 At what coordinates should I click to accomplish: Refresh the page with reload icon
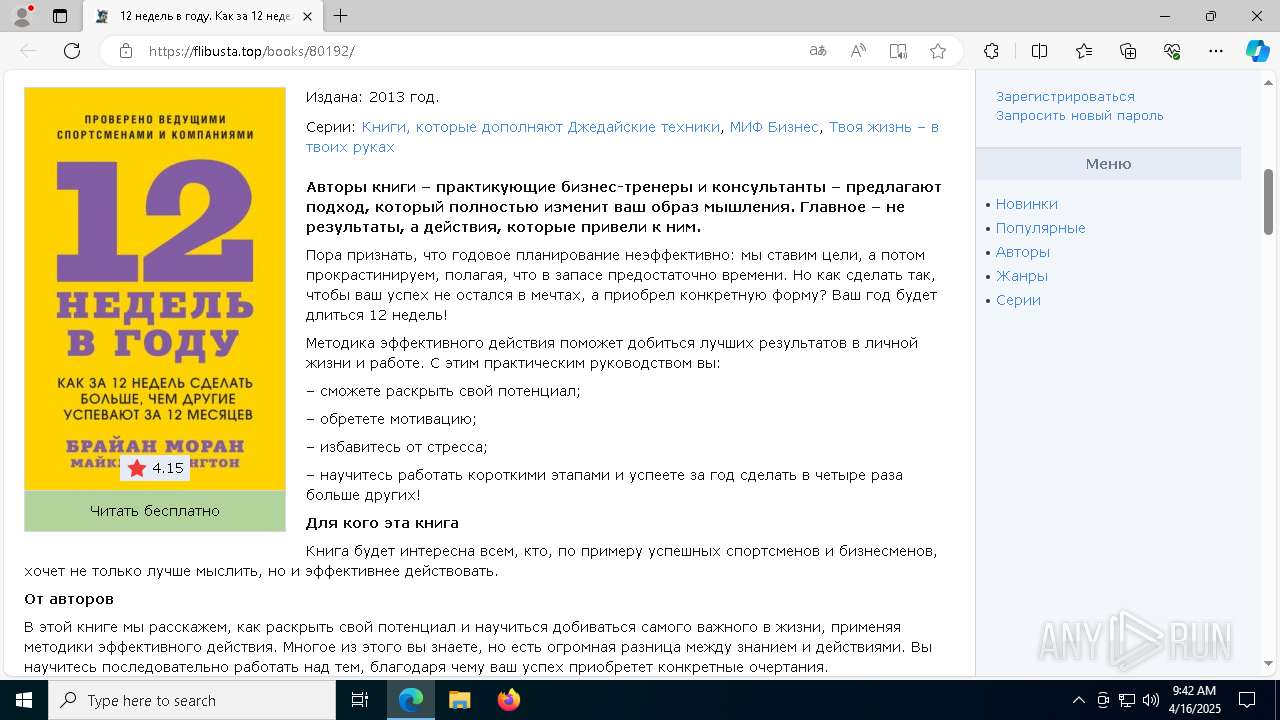[72, 51]
